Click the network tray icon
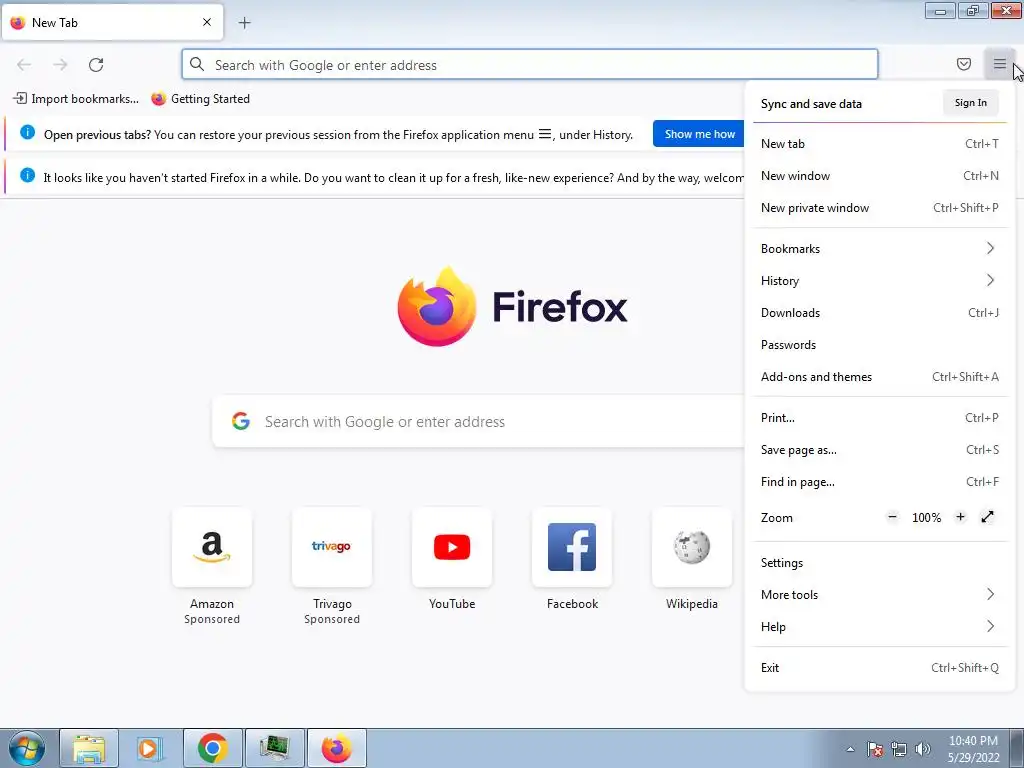The width and height of the screenshot is (1024, 768). pyautogui.click(x=899, y=749)
